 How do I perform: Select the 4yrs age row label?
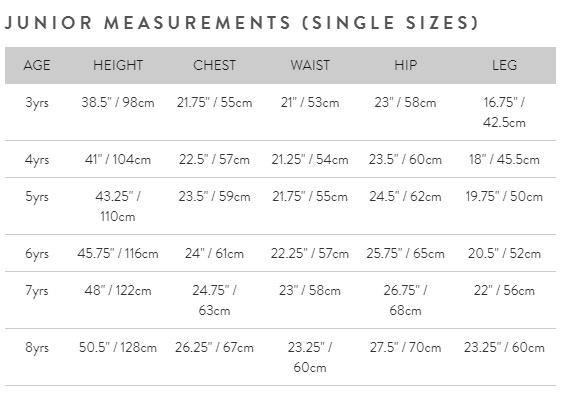(x=37, y=160)
